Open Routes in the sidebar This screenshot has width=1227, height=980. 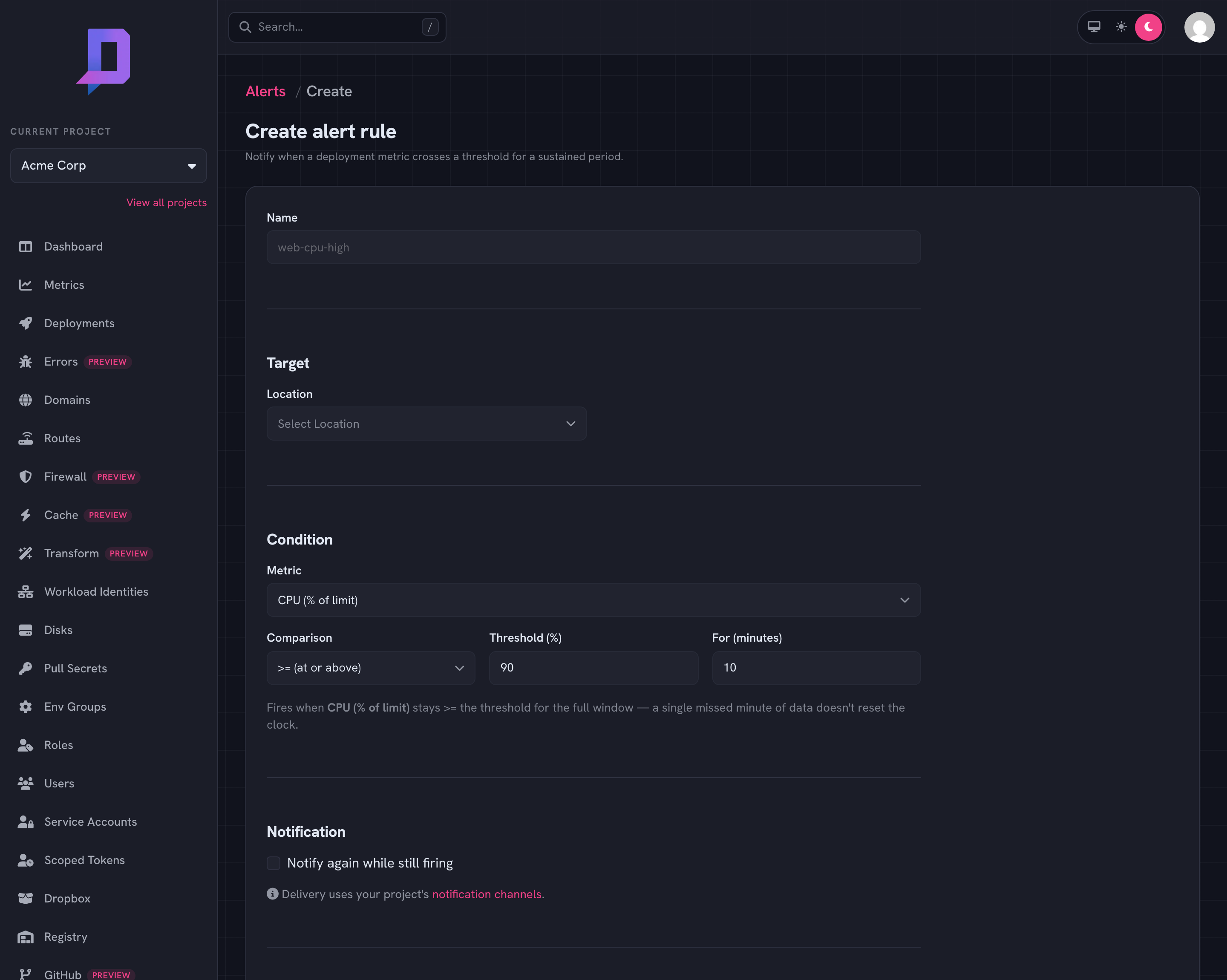pyautogui.click(x=62, y=438)
